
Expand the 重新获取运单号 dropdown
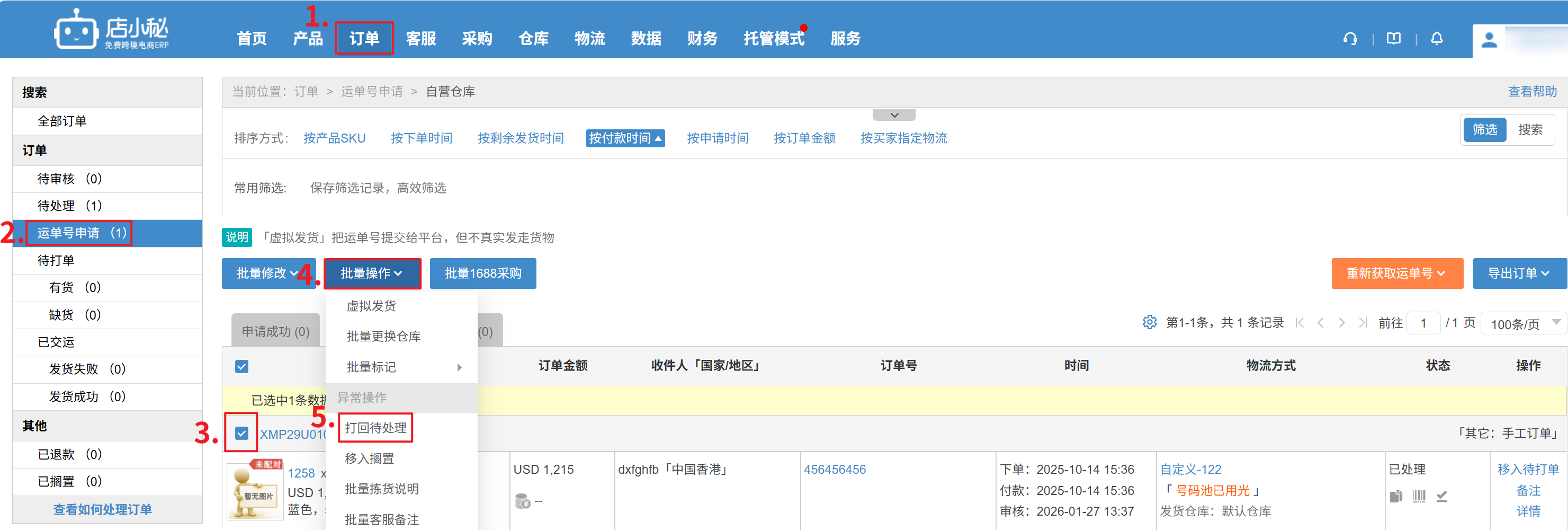[x=1396, y=273]
